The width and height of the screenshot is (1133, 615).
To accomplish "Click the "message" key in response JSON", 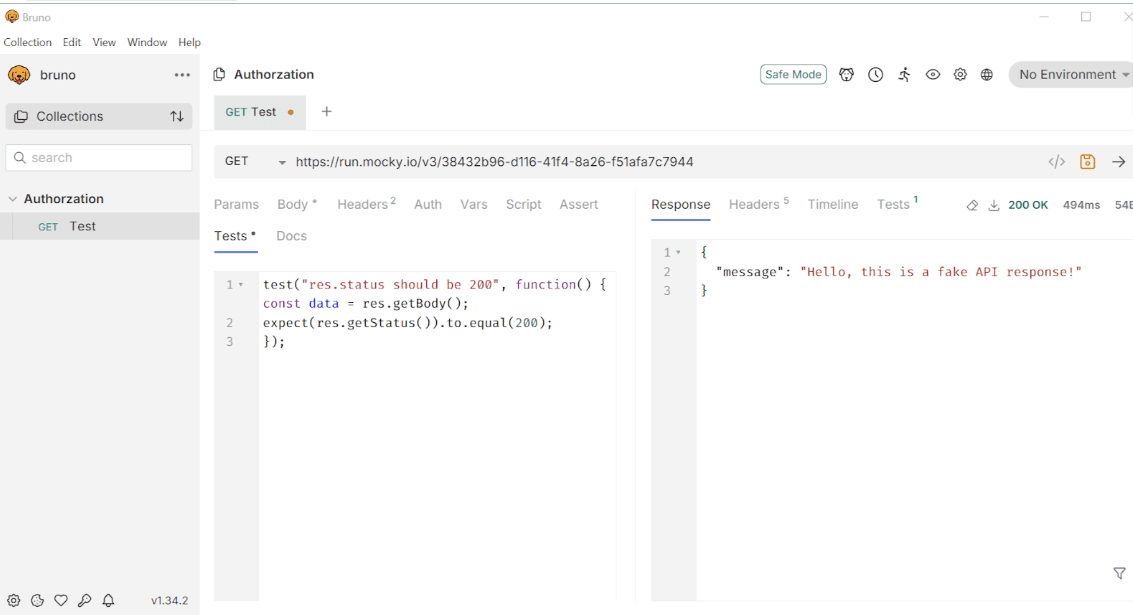I will [x=749, y=272].
